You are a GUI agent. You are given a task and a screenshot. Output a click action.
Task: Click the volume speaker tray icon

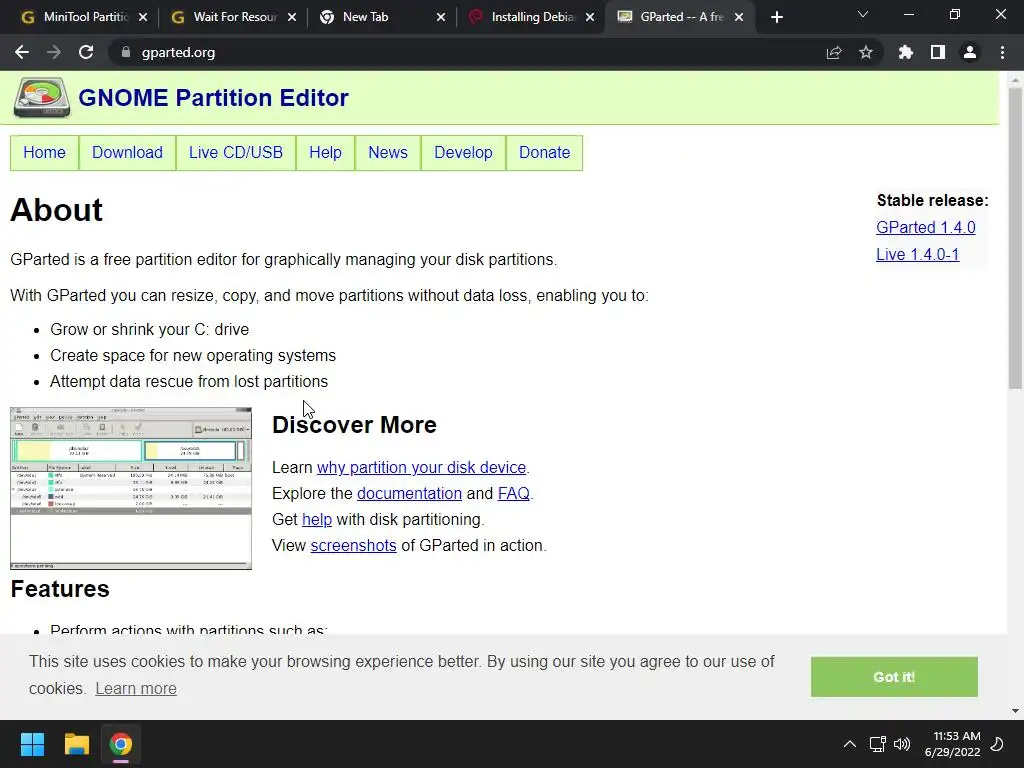902,744
